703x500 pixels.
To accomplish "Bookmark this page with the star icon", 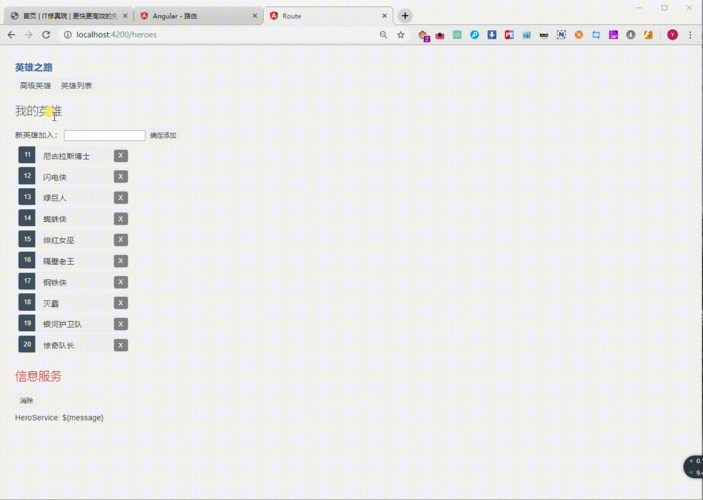I will [401, 34].
